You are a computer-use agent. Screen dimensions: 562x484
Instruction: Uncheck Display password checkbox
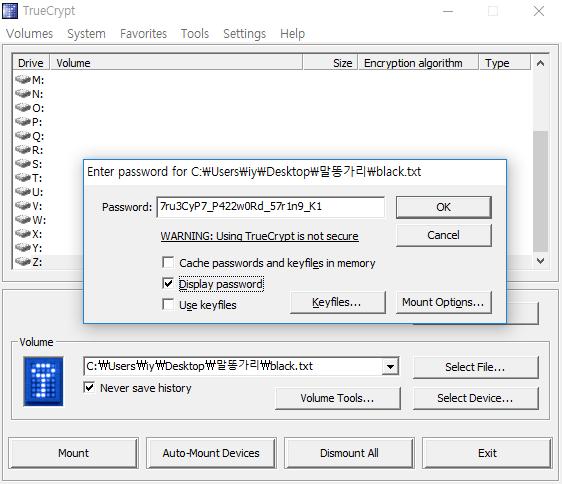coord(168,284)
